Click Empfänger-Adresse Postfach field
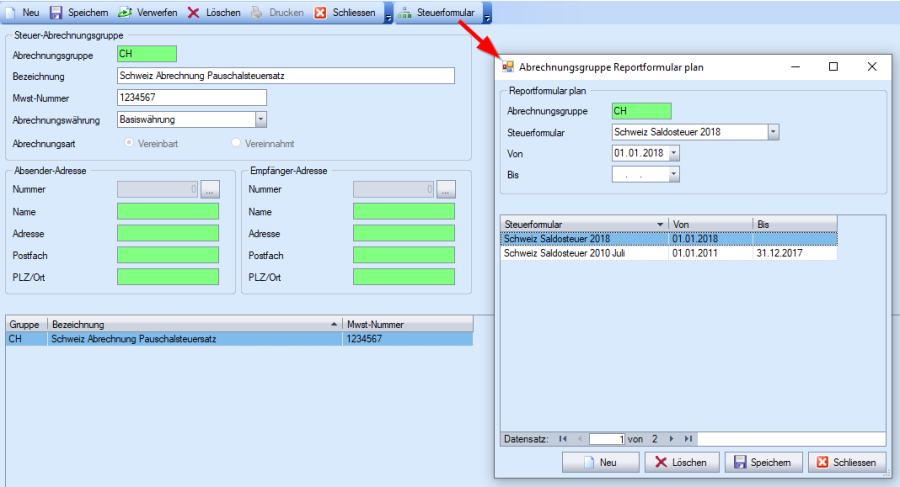The image size is (900, 487). point(404,255)
